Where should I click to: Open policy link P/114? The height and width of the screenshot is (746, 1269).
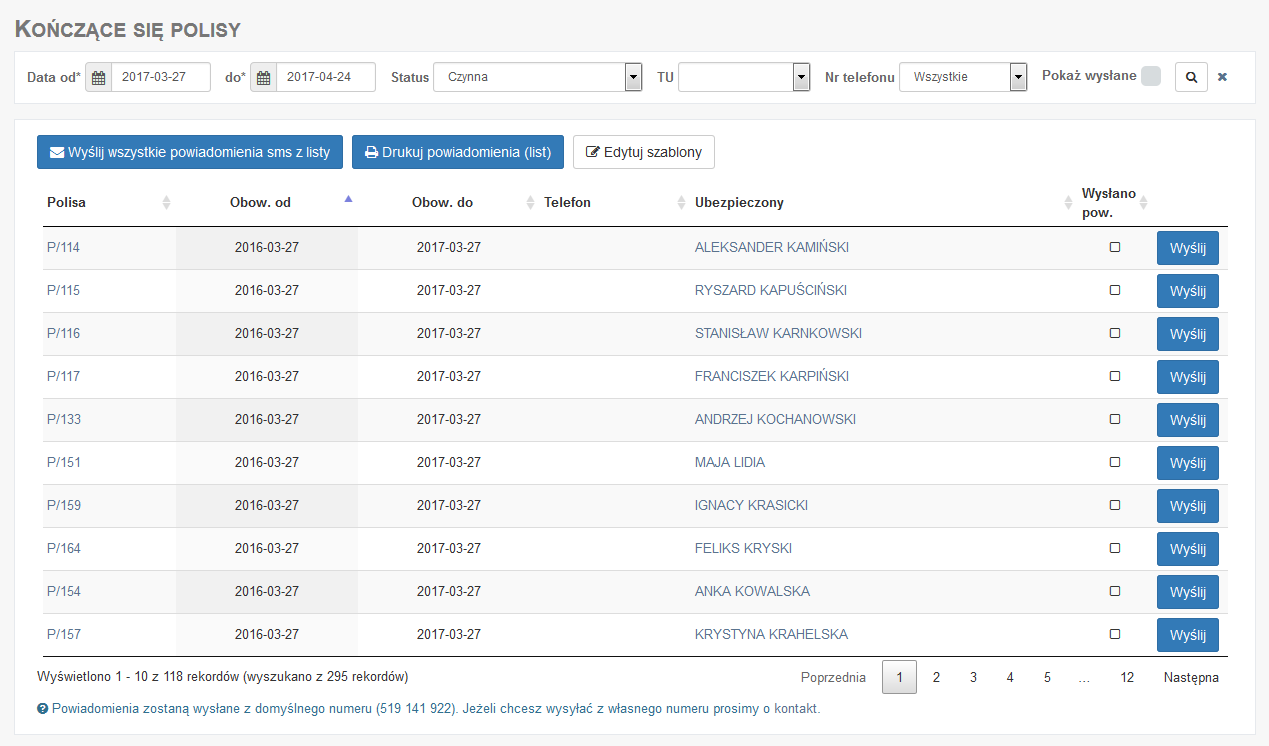point(63,247)
